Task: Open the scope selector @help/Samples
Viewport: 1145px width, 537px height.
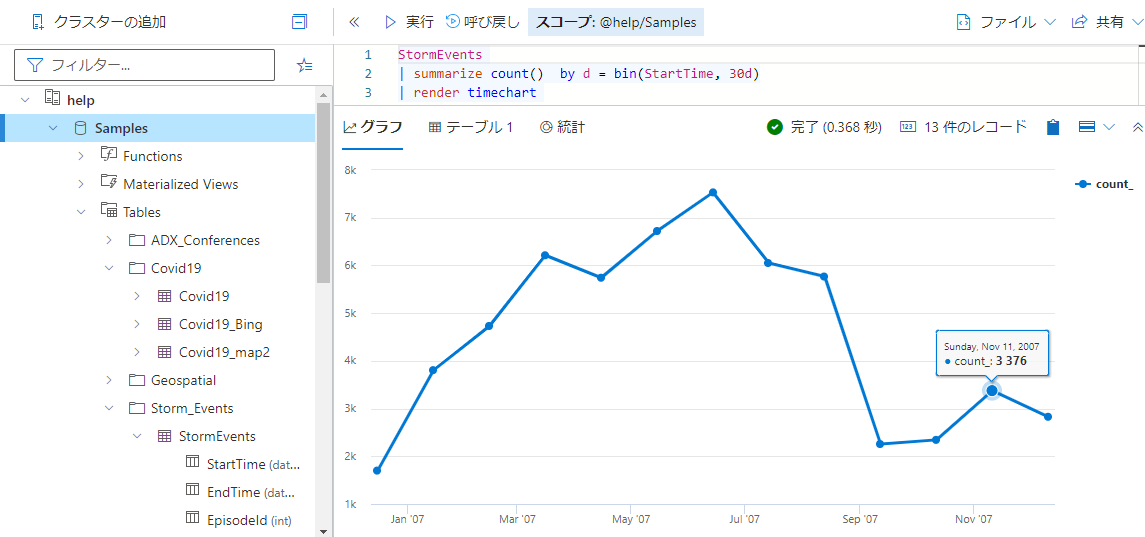Action: pyautogui.click(x=616, y=23)
